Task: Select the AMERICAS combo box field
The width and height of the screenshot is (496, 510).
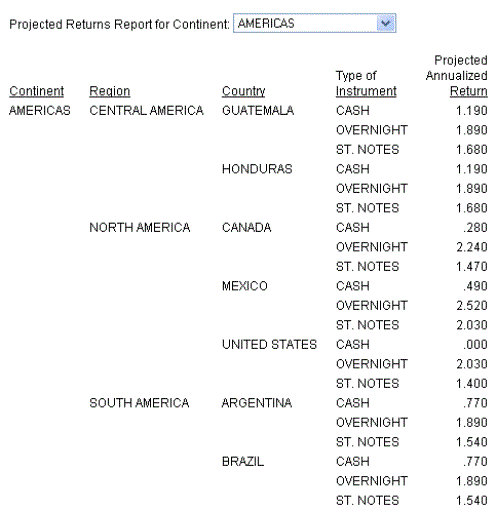Action: click(315, 23)
